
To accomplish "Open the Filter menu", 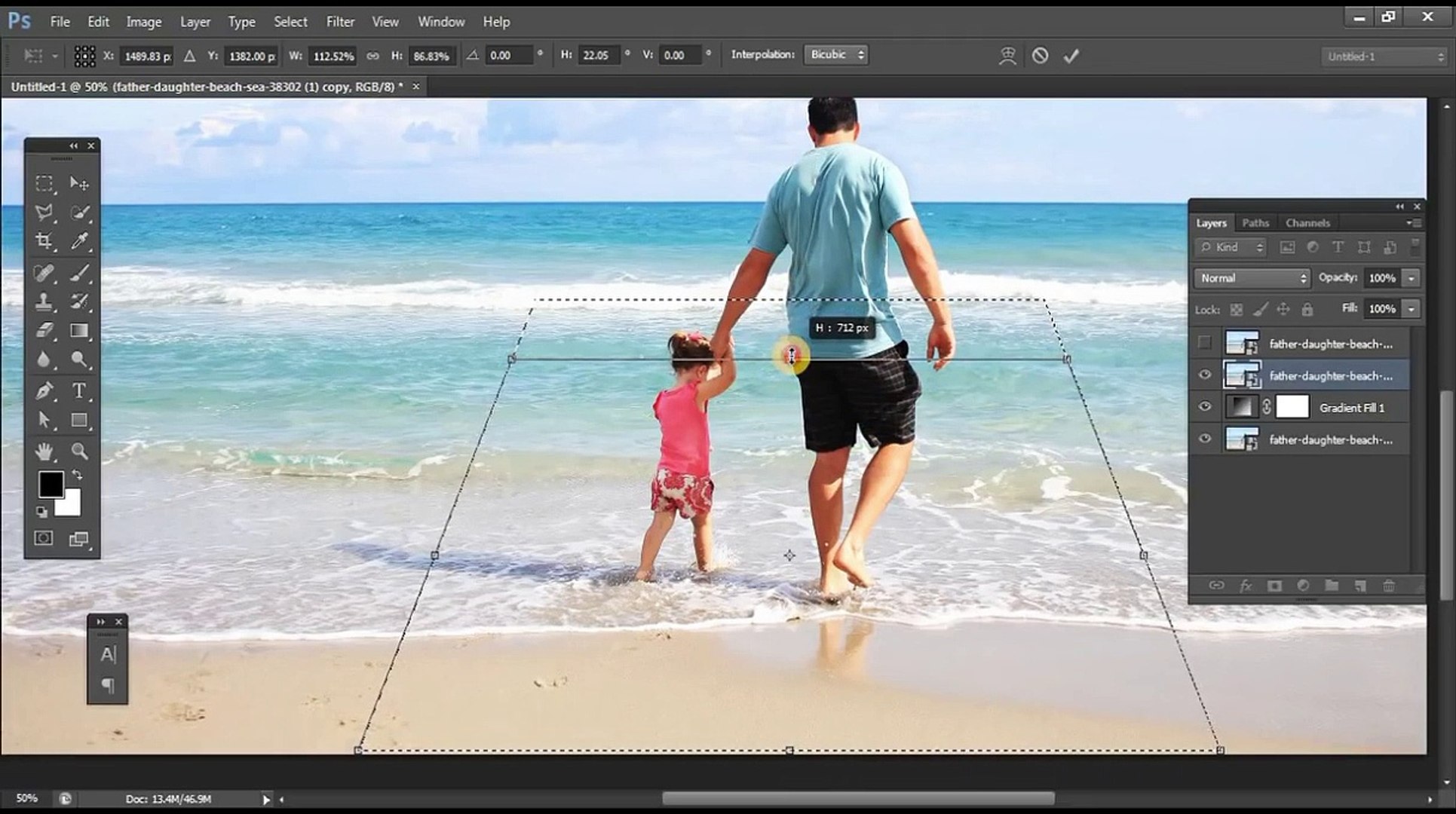I will pos(340,21).
